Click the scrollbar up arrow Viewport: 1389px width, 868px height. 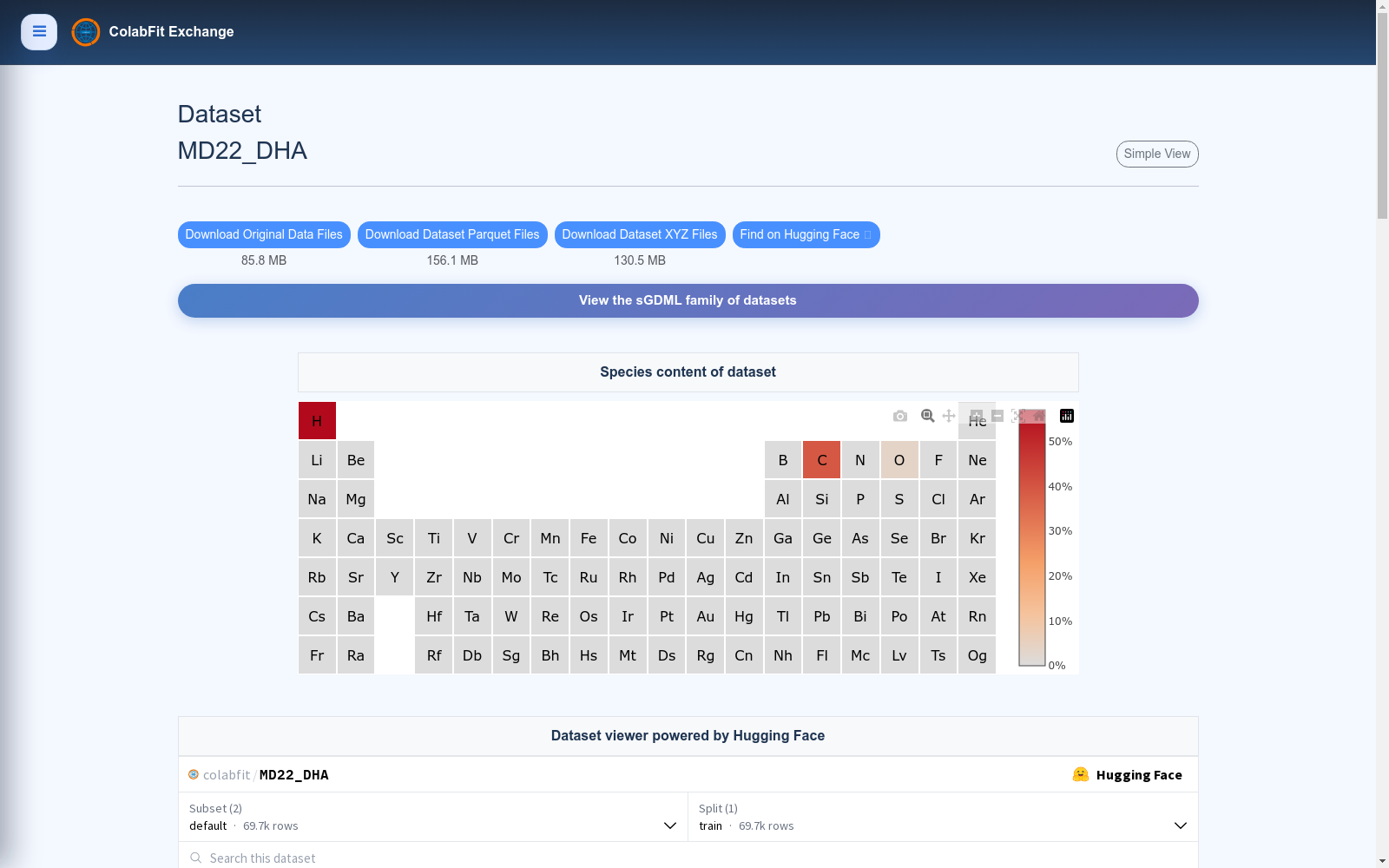1383,6
